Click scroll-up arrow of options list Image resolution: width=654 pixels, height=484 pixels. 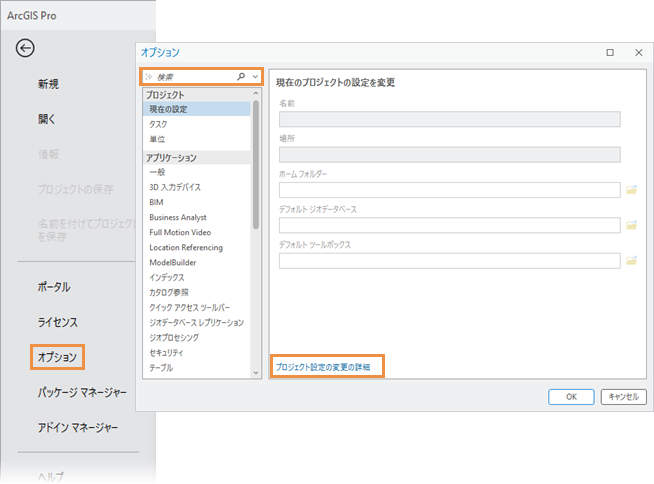coord(256,93)
